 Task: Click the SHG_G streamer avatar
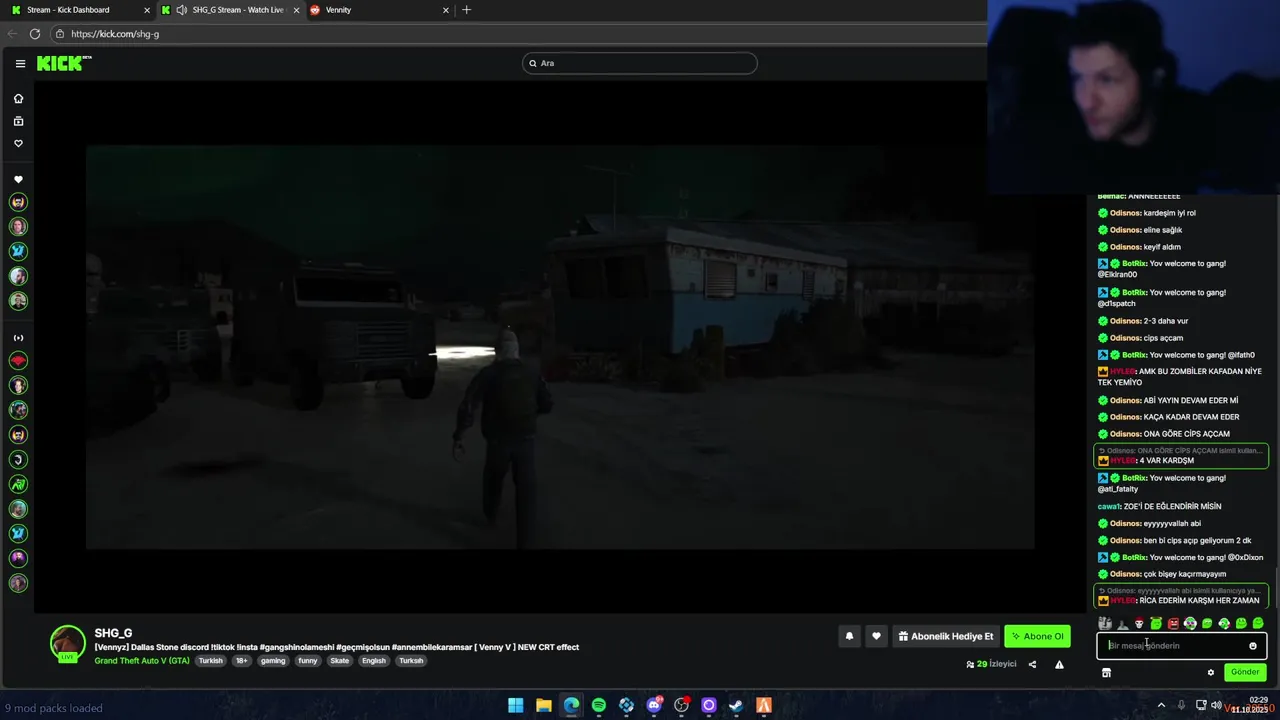click(68, 644)
